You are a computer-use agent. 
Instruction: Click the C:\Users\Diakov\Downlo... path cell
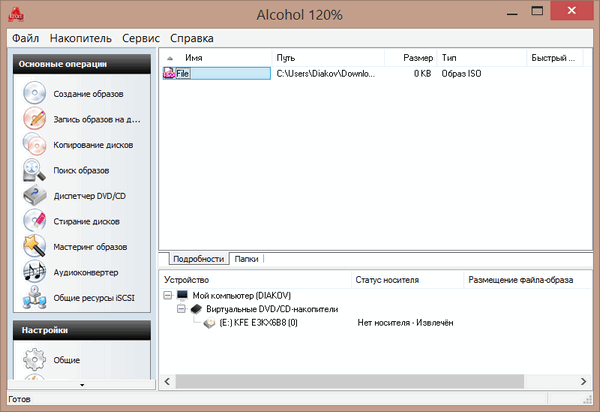(326, 73)
